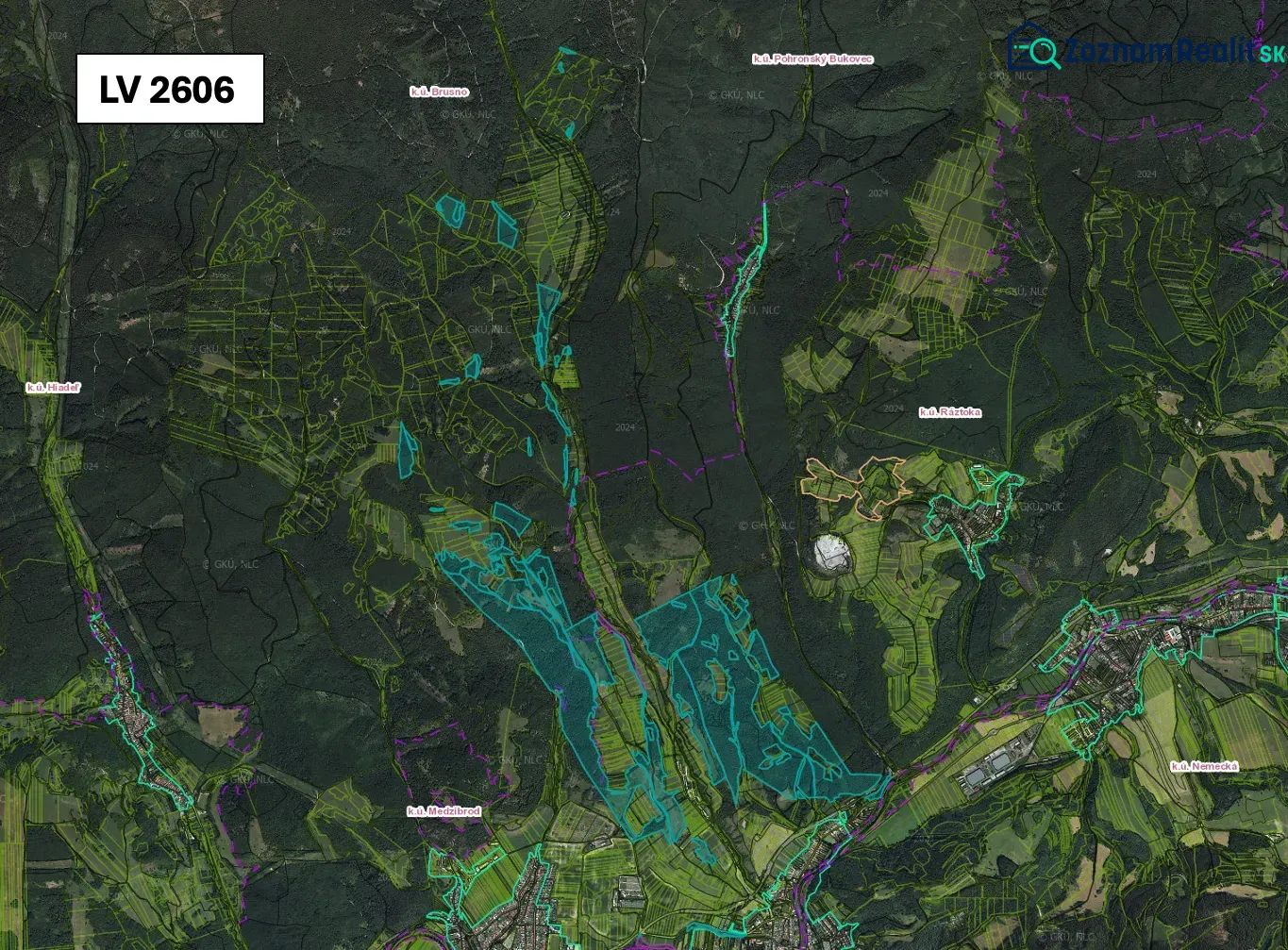Image resolution: width=1288 pixels, height=950 pixels.
Task: Select the "k.ú. Pohronský Bukovec" map label
Action: (812, 58)
